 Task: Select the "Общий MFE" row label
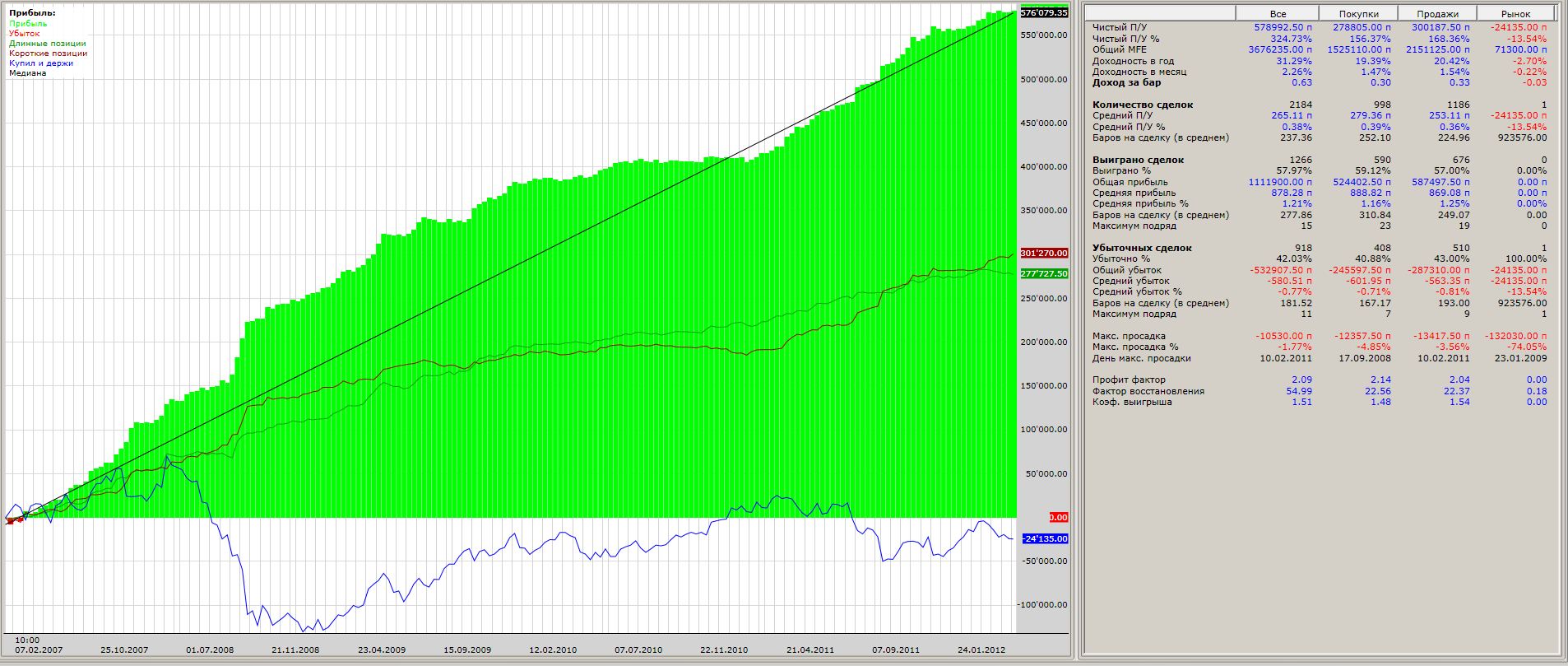(x=1120, y=49)
